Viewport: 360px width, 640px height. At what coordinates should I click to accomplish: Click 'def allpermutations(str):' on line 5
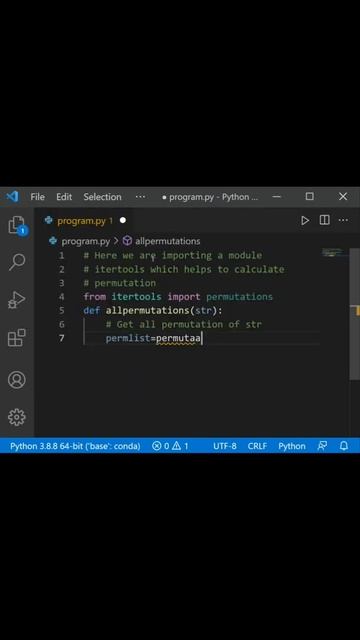pos(153,311)
